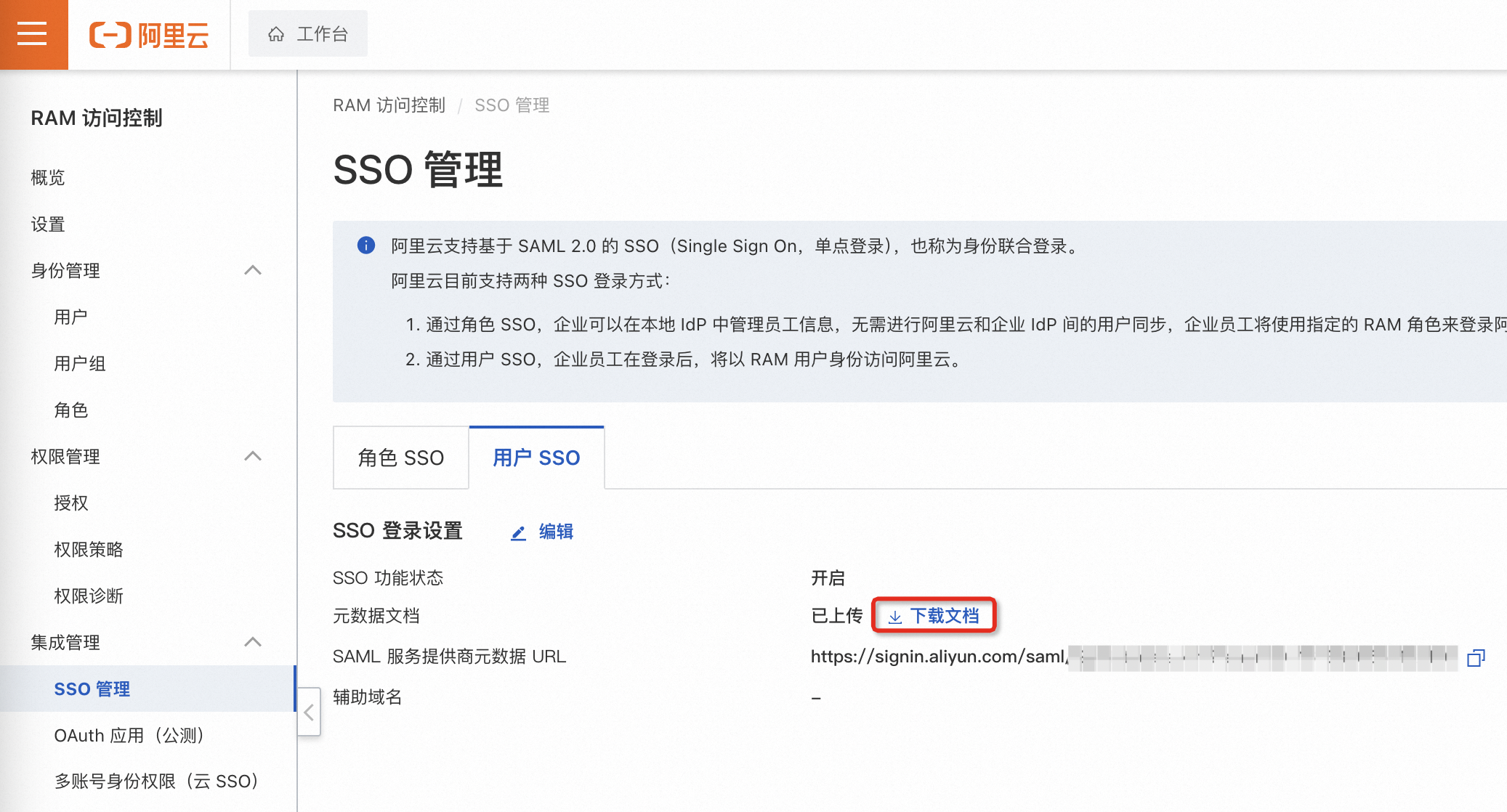Screen dimensions: 1507x812
Task: Collapse sidebar with left arrow handle
Action: tap(309, 712)
